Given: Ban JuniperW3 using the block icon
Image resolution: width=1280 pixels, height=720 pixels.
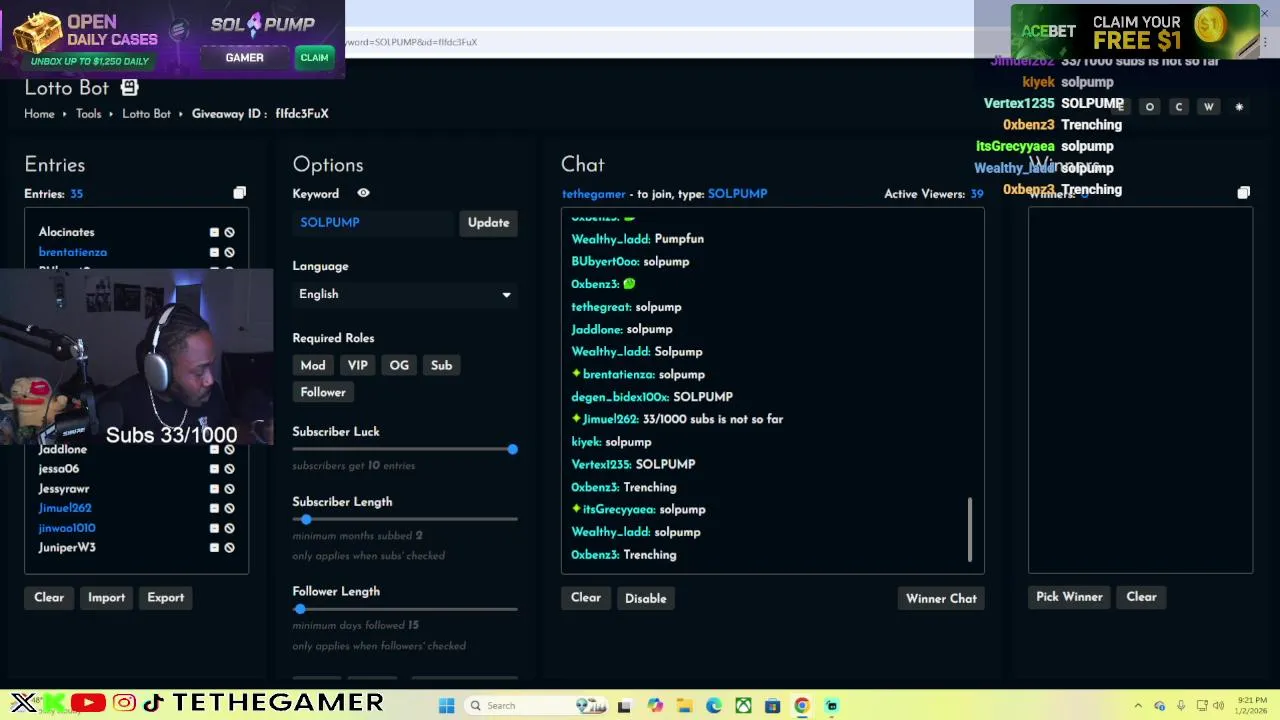Looking at the screenshot, I should tap(229, 547).
